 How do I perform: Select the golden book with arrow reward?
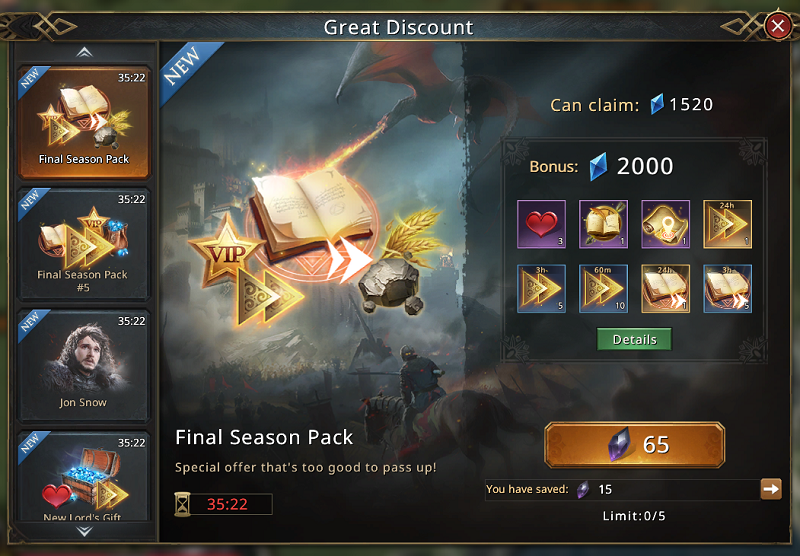(x=604, y=224)
